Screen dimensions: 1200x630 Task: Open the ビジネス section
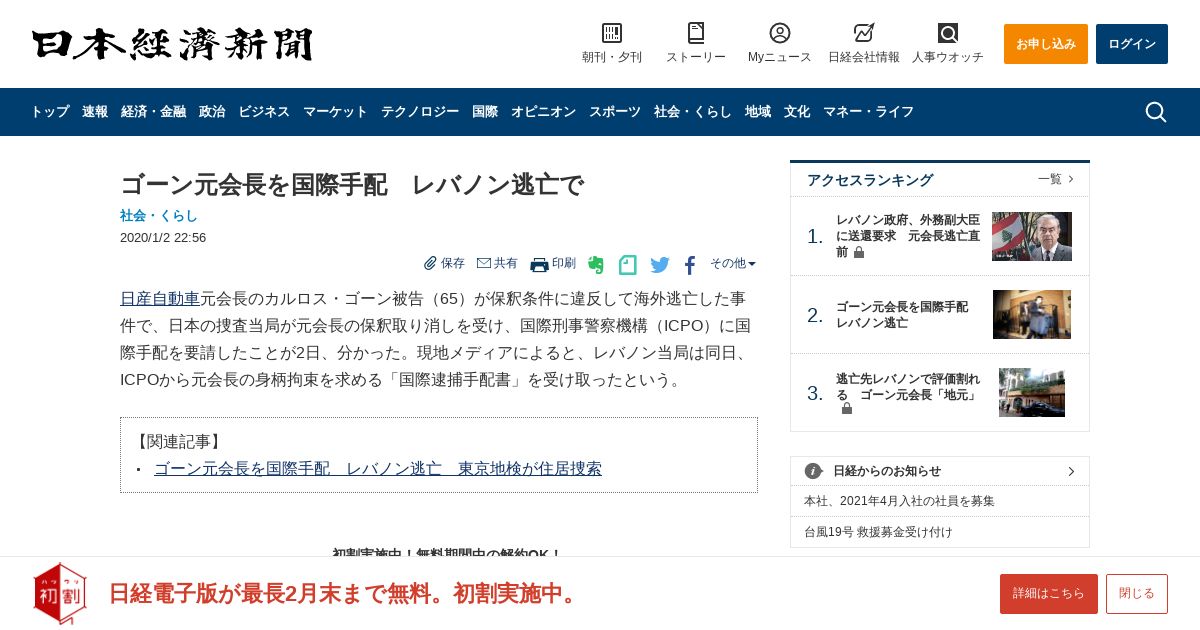point(264,112)
